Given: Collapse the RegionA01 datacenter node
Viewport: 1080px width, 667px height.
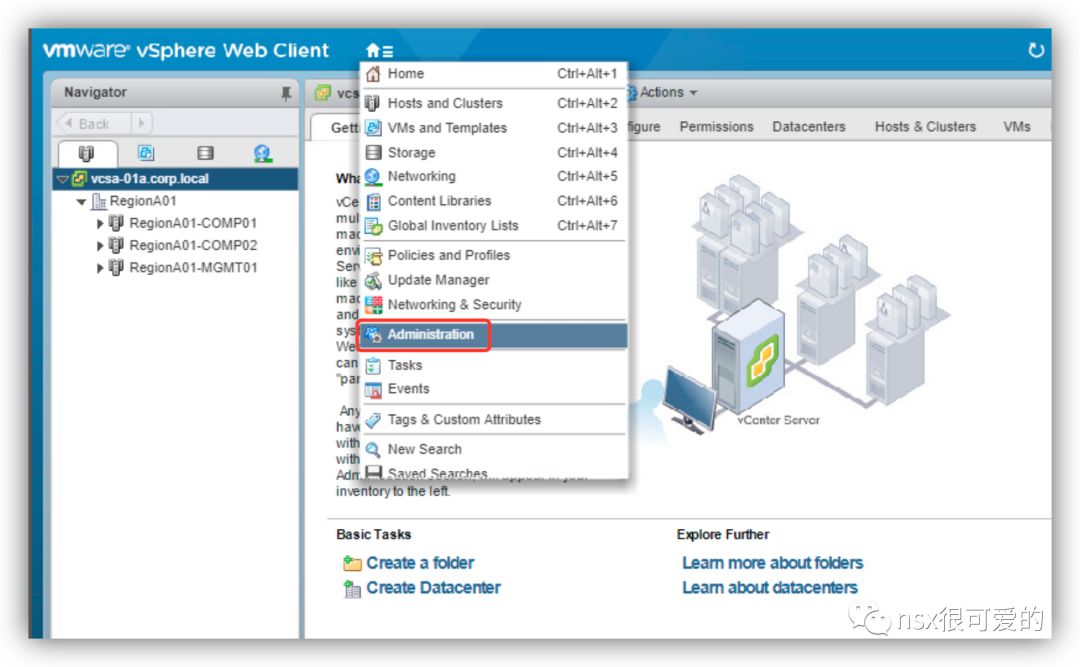Looking at the screenshot, I should tap(81, 202).
